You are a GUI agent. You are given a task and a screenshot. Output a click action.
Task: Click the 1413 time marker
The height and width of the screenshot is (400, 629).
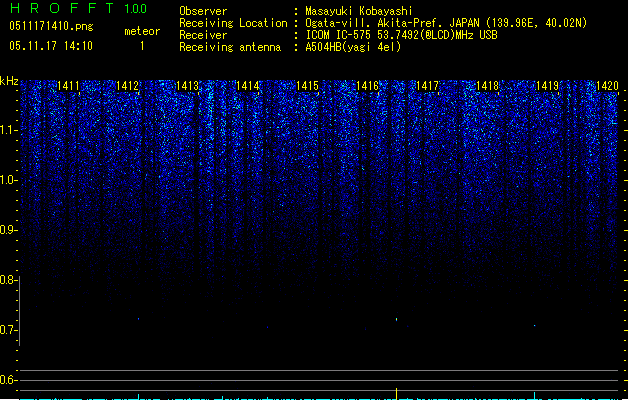[x=187, y=86]
